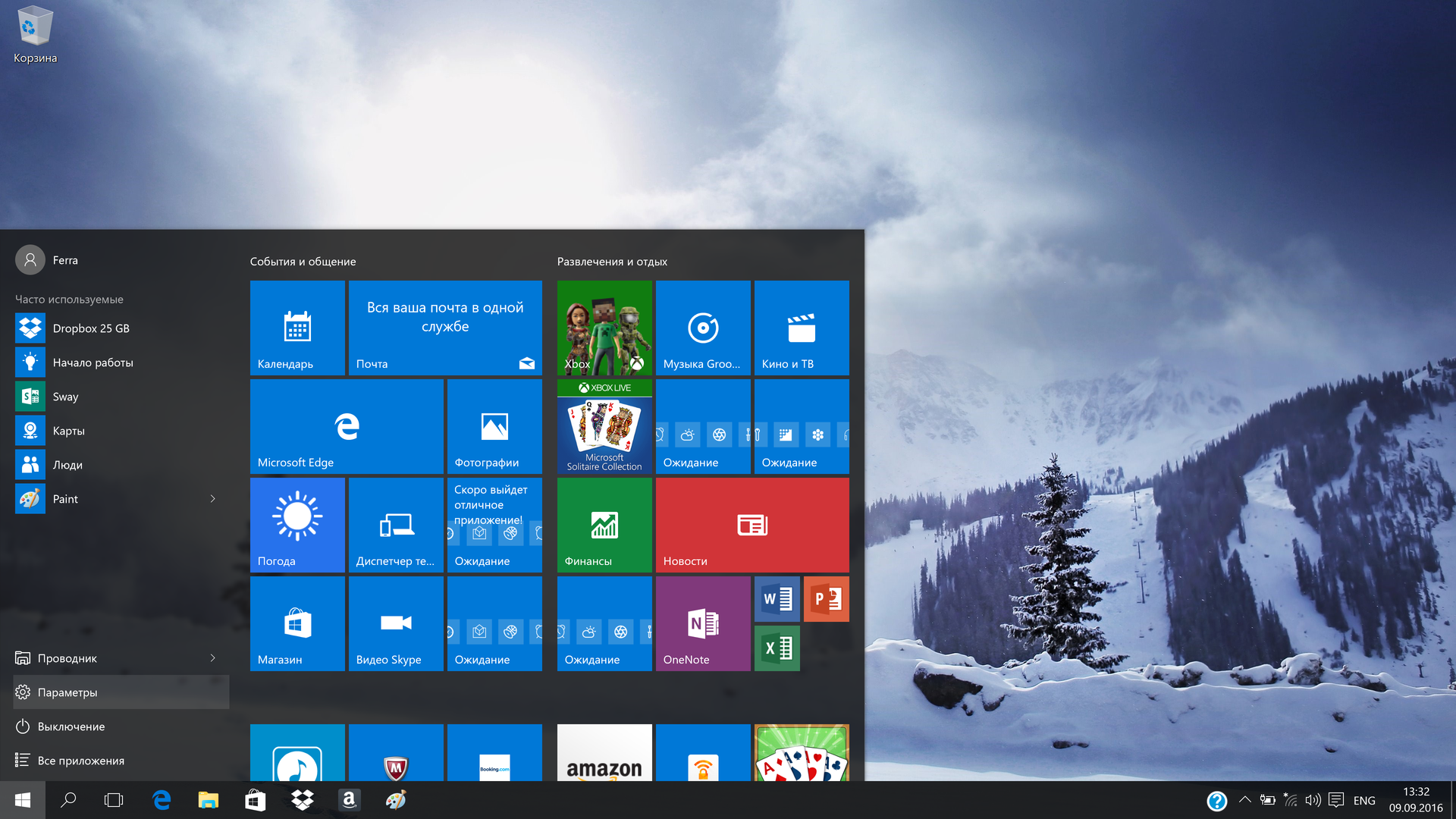The height and width of the screenshot is (819, 1456).
Task: Expand the Paint jump list arrow
Action: (212, 499)
